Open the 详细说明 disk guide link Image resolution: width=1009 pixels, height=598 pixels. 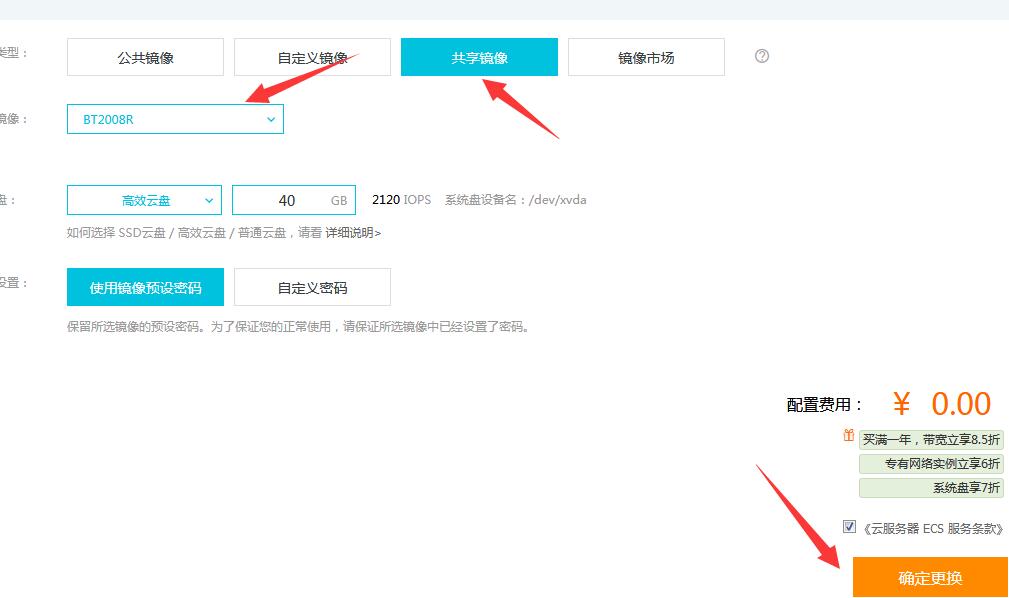[353, 233]
